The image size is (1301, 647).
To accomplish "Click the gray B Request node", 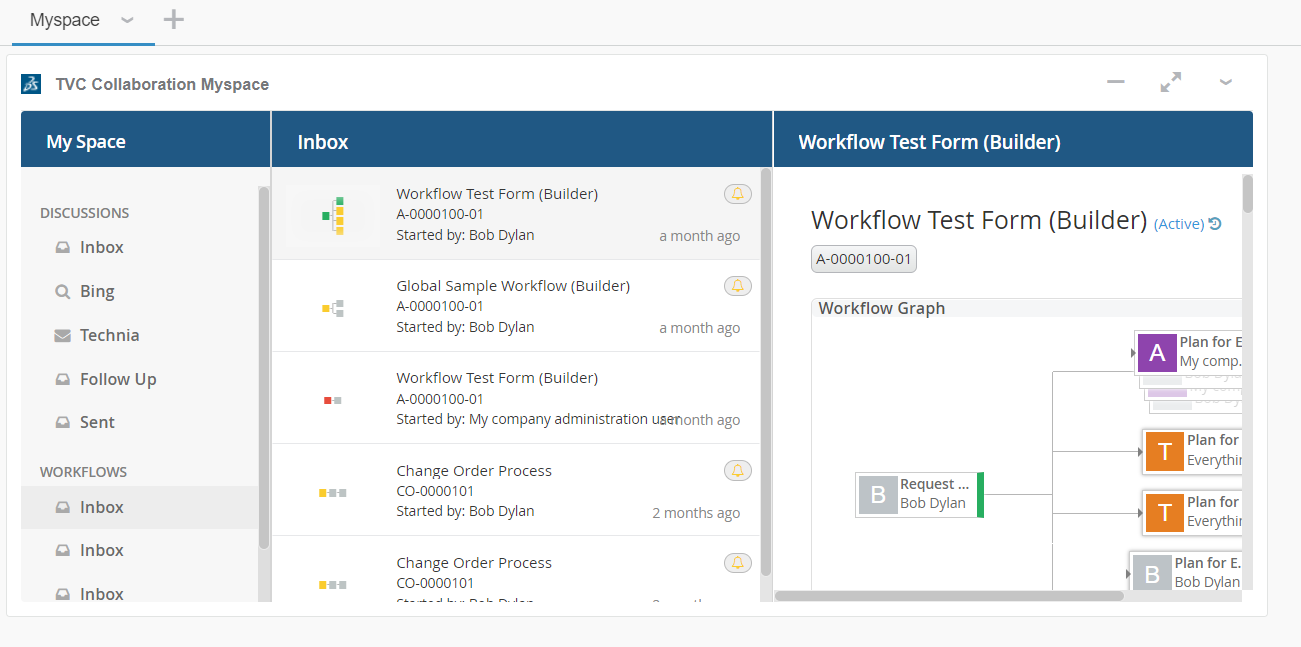I will pos(878,494).
